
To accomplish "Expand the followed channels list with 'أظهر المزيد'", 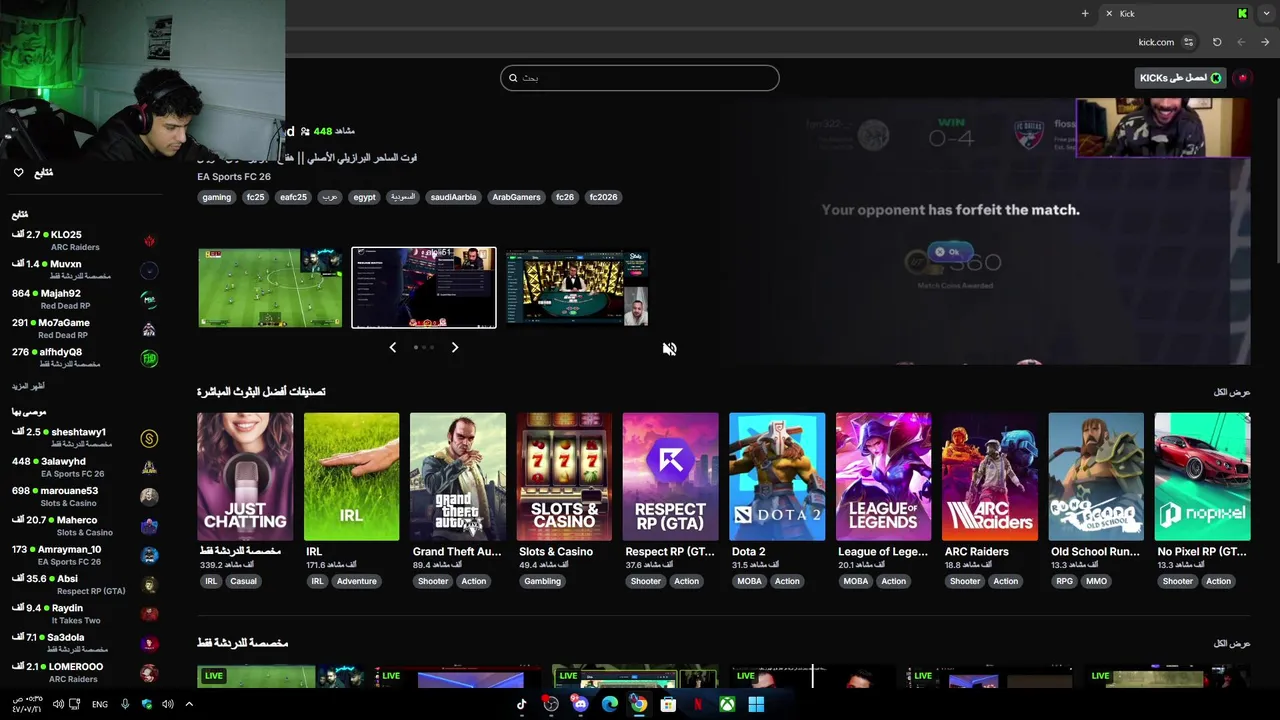I will pyautogui.click(x=28, y=386).
